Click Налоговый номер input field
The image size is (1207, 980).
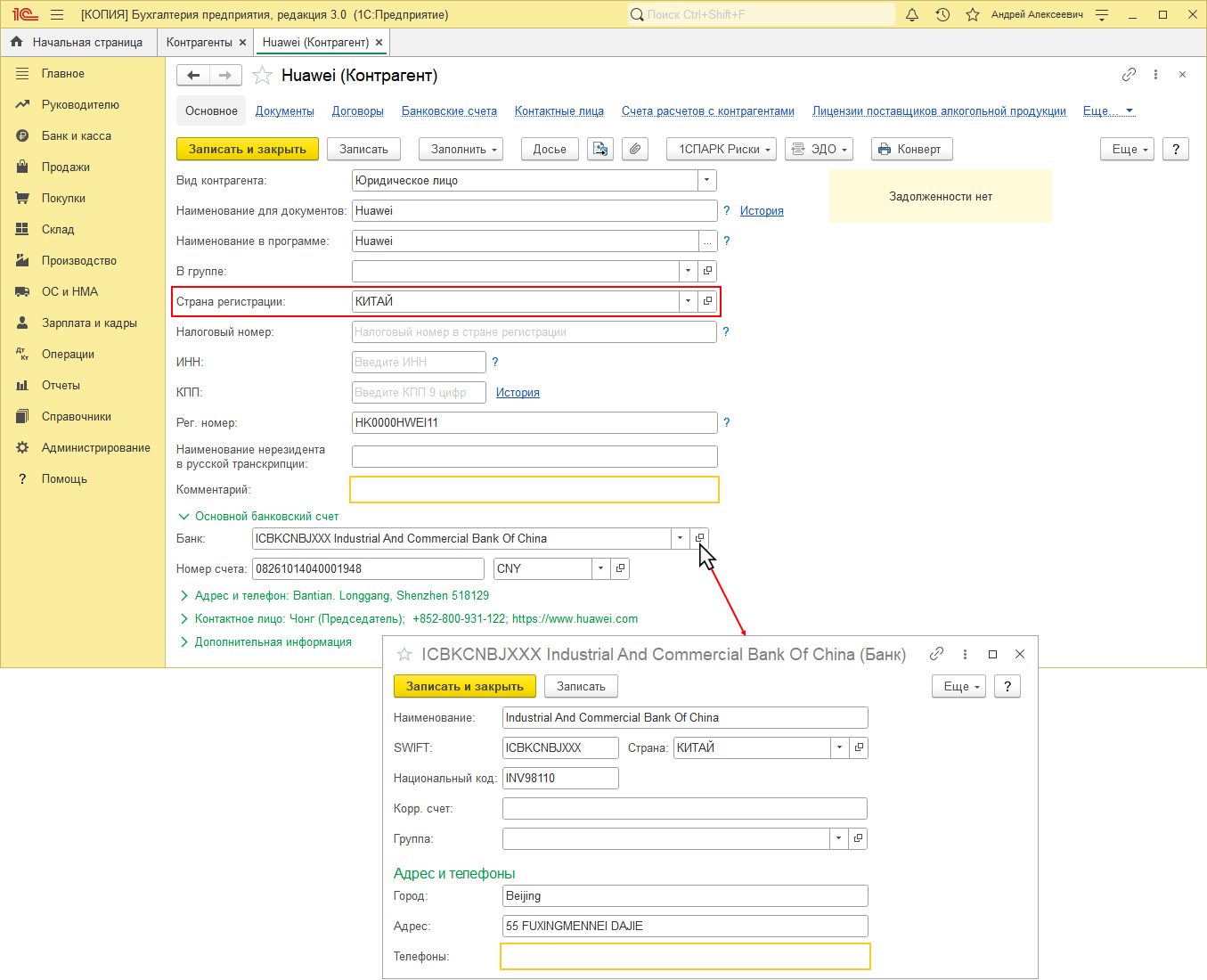click(x=534, y=331)
